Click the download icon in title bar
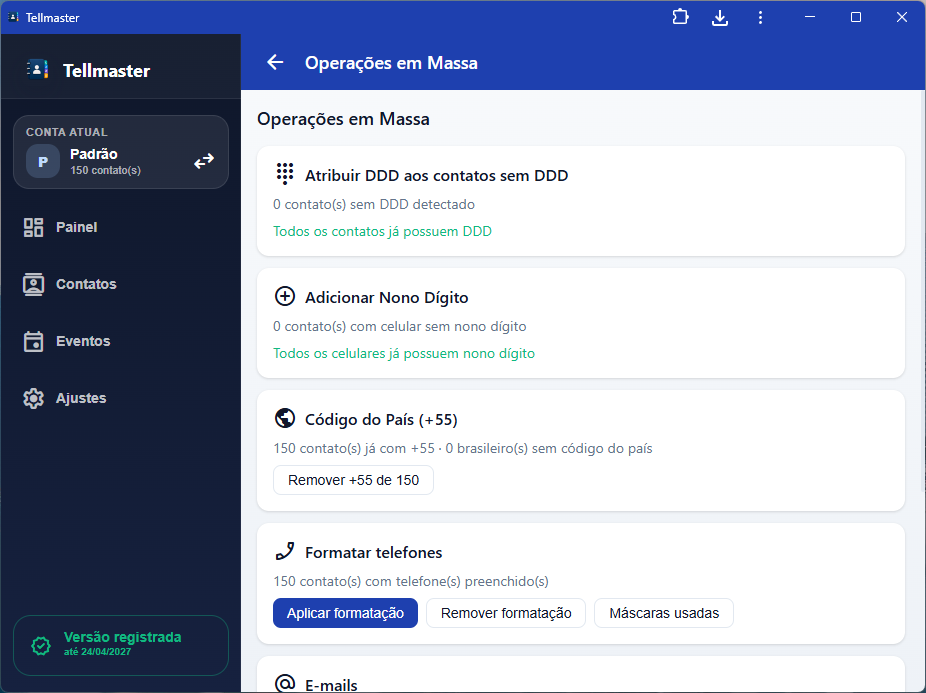The image size is (926, 693). coord(719,18)
